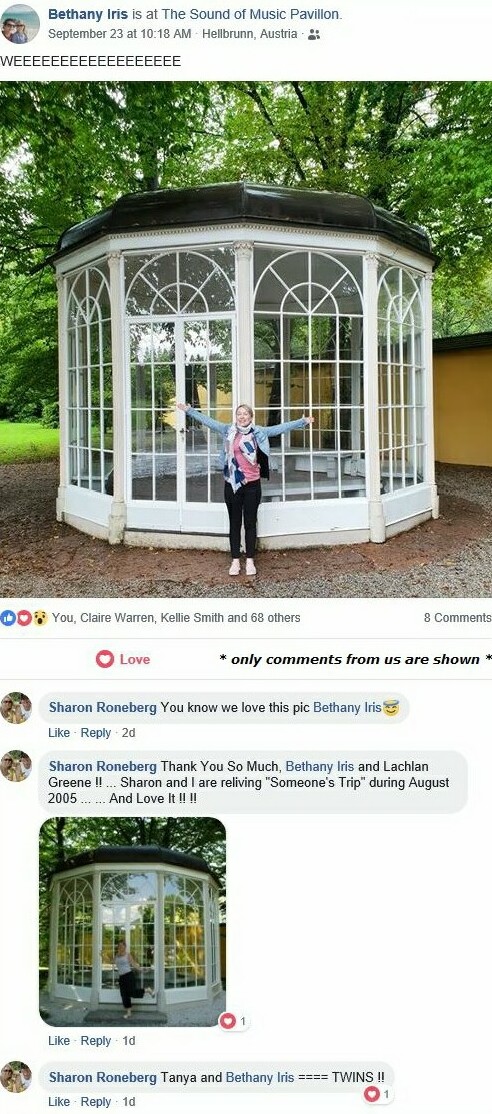Click the red heart reaction icon in the reaction summary
This screenshot has width=492, height=1114.
click(23, 617)
